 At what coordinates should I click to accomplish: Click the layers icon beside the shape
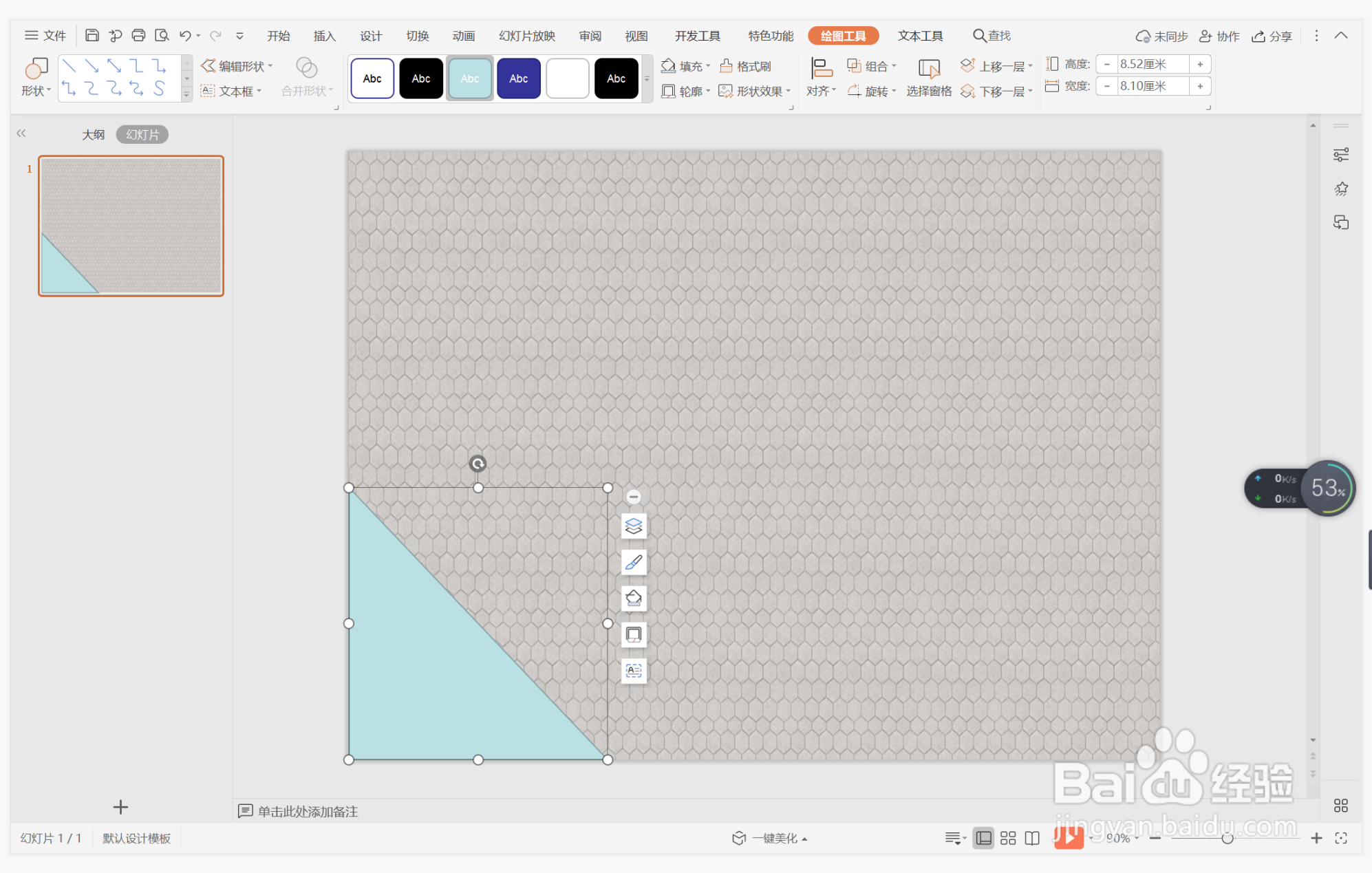[x=633, y=526]
